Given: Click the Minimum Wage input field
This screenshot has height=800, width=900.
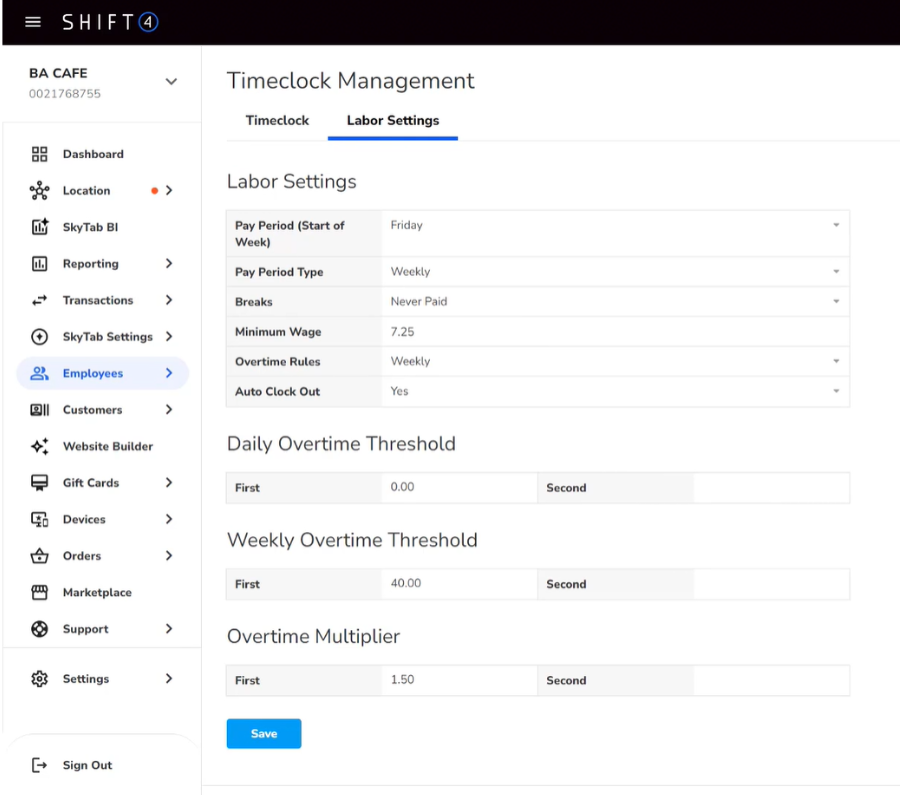Looking at the screenshot, I should 614,332.
